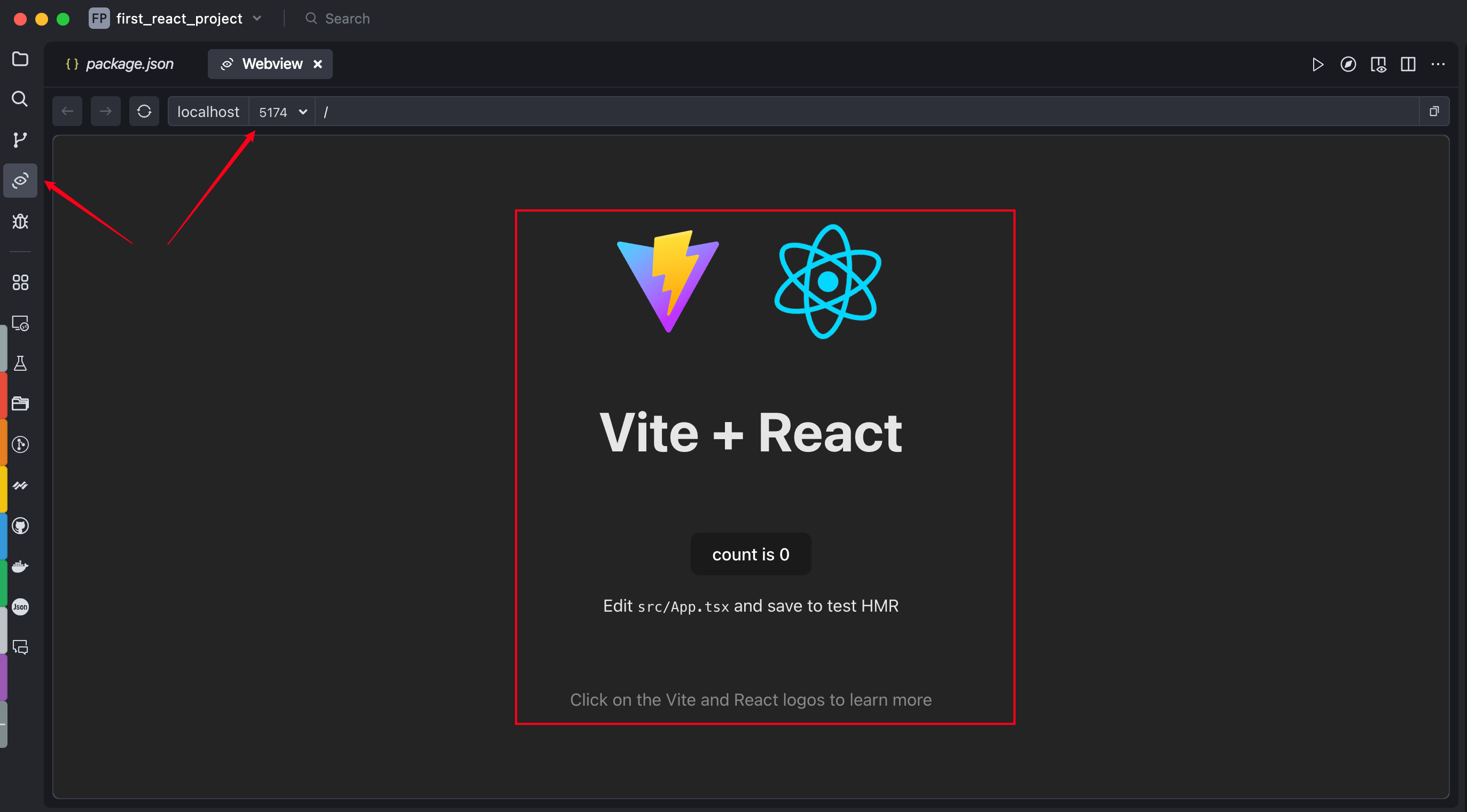Image resolution: width=1467 pixels, height=812 pixels.
Task: Open the extensions grid icon
Action: [20, 283]
